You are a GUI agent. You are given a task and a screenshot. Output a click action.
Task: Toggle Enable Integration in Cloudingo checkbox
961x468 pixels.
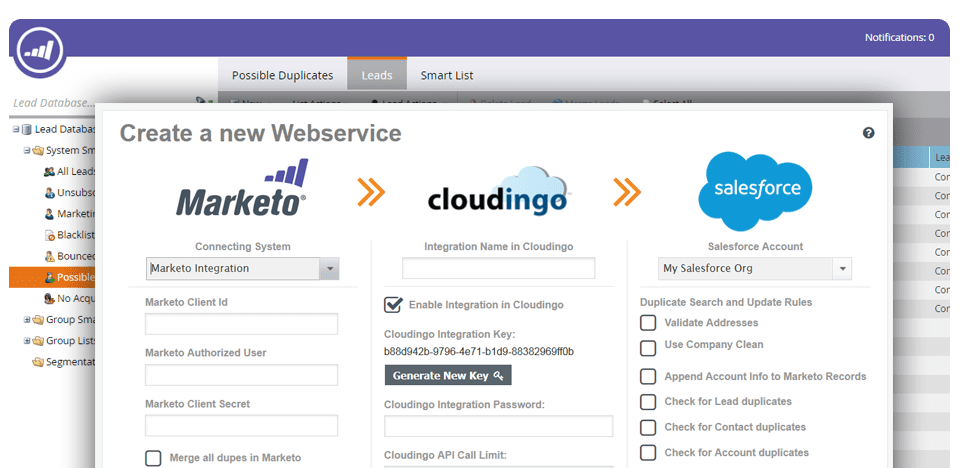[x=393, y=304]
